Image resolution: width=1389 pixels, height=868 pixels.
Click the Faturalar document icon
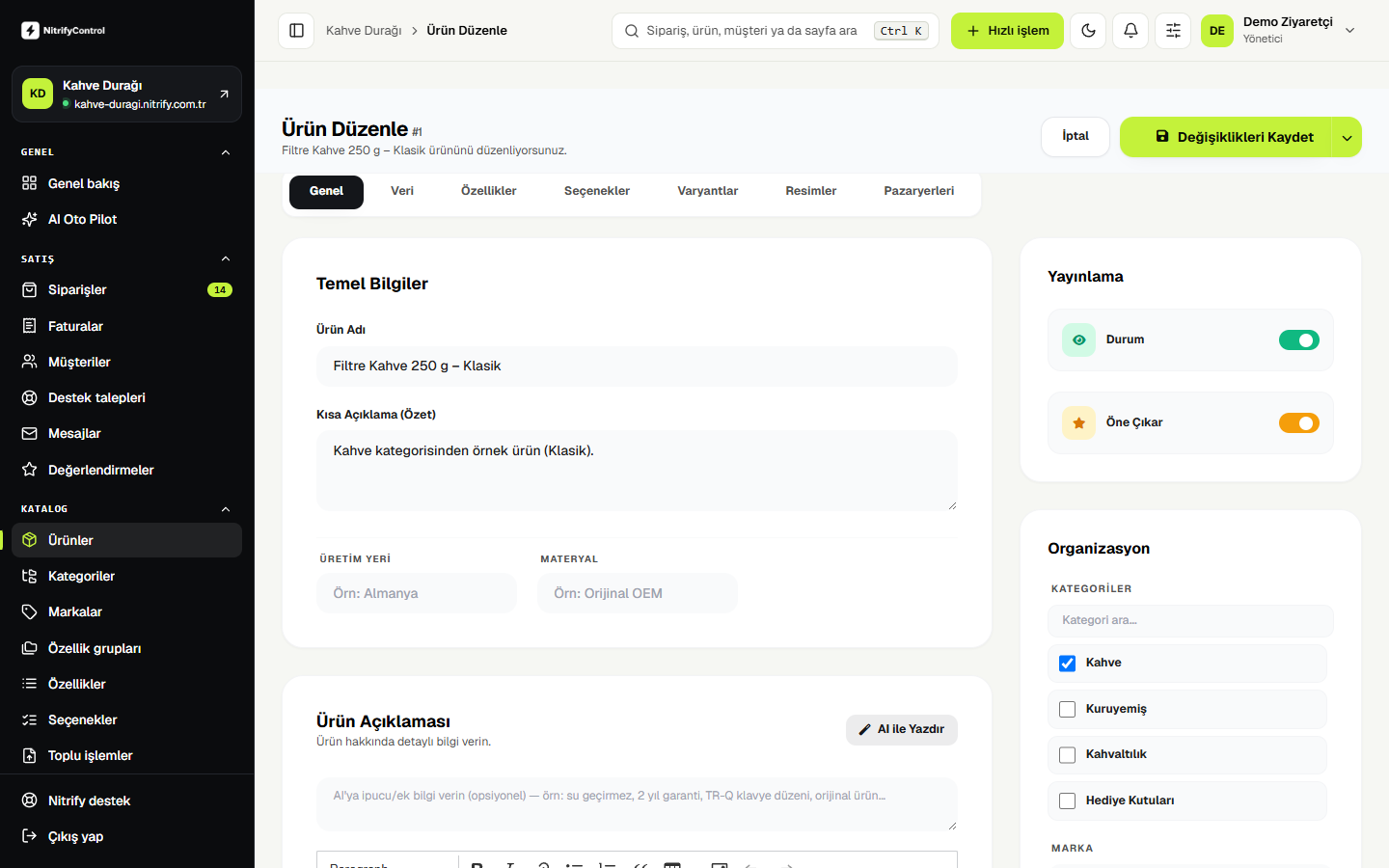click(30, 326)
